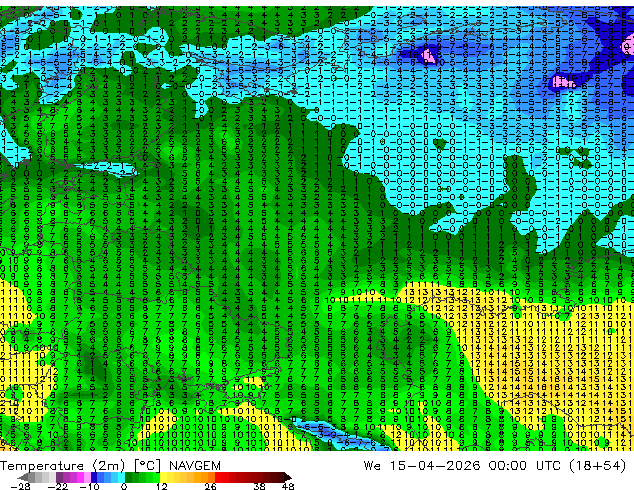Click the '26' legend label
The image size is (634, 490).
point(210,486)
